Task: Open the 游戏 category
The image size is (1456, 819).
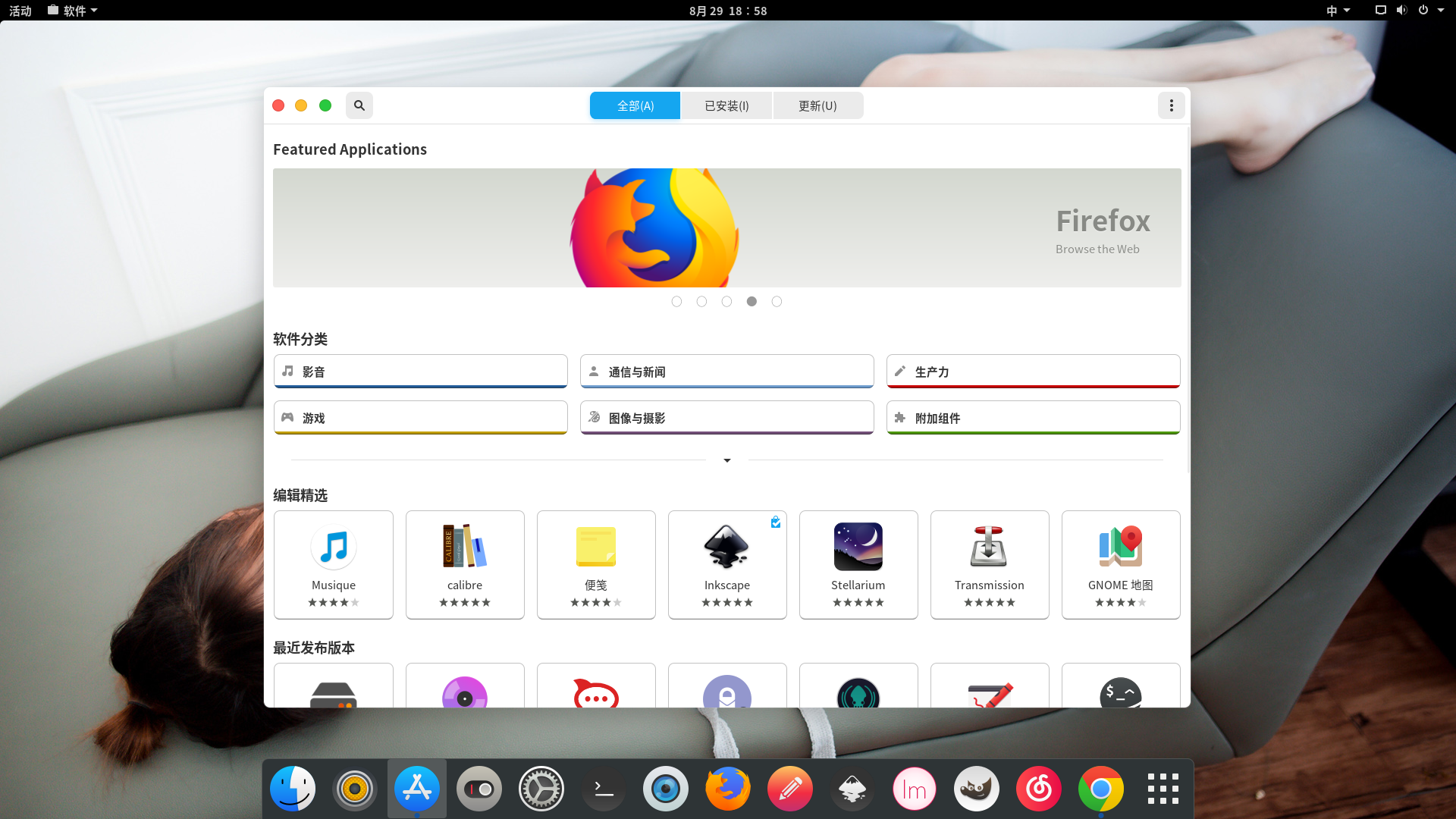Action: point(421,418)
